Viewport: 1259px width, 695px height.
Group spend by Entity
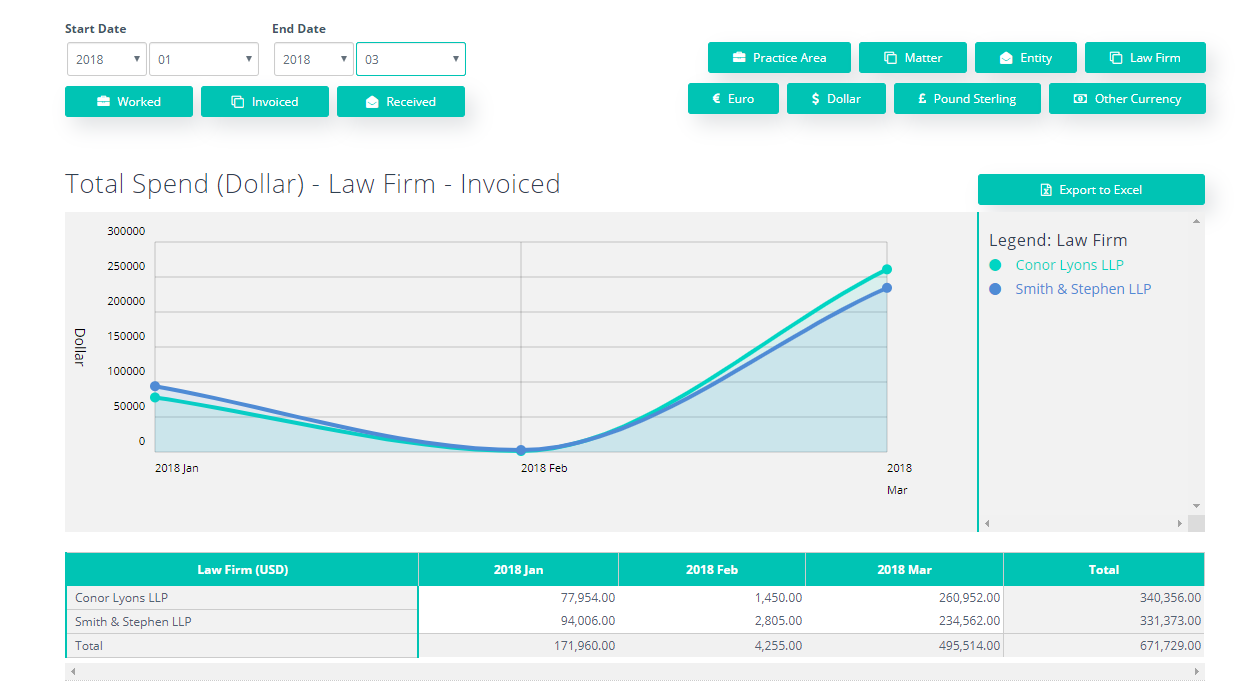click(x=1025, y=57)
